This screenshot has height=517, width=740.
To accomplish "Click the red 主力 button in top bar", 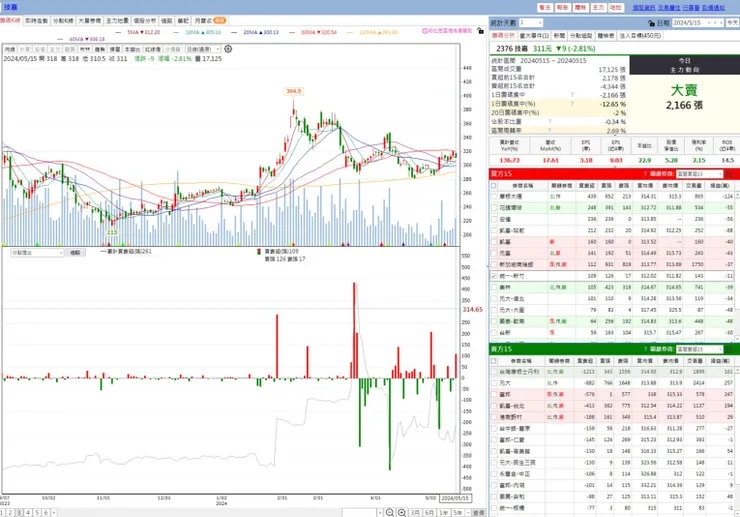I will pos(598,8).
